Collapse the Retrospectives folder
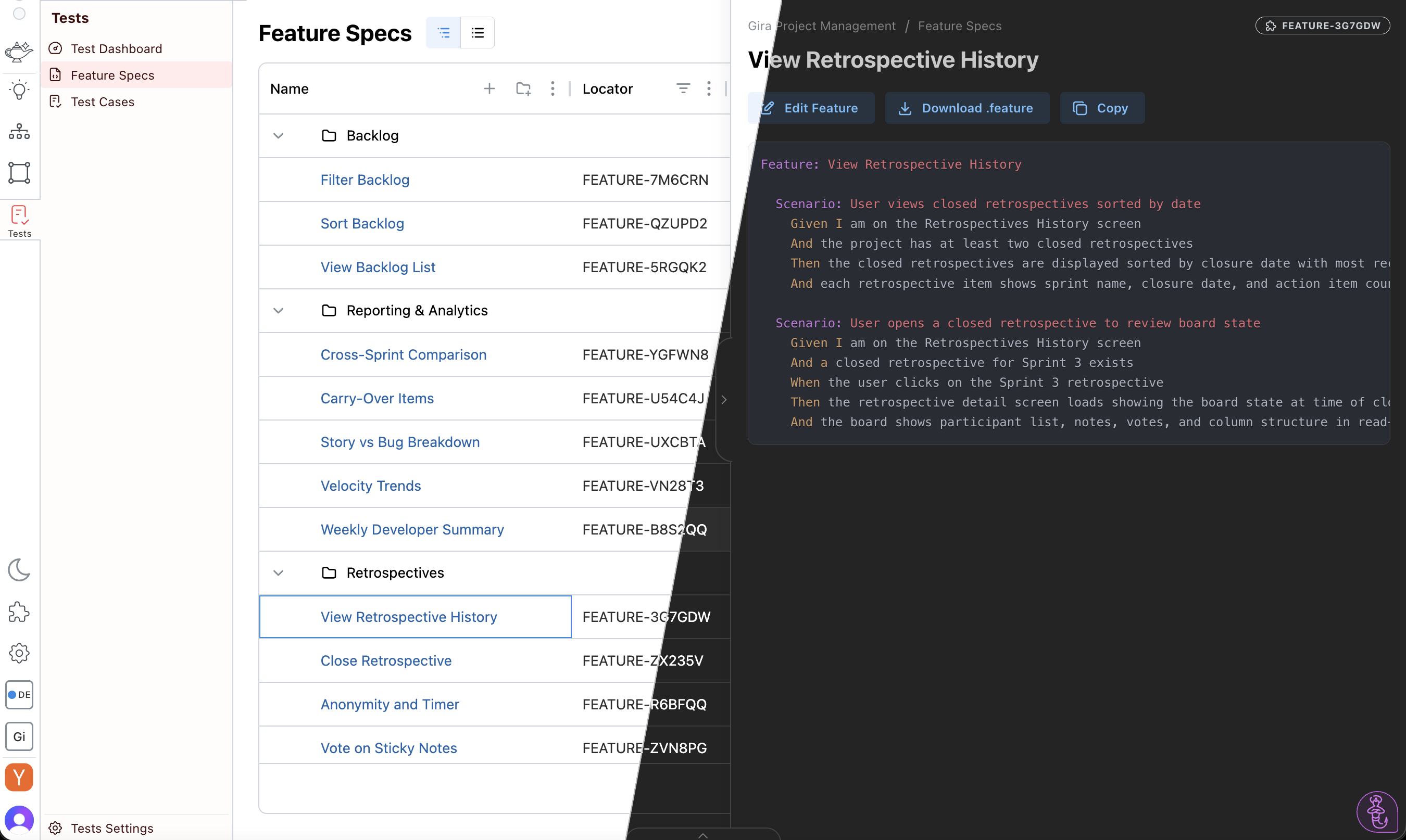Viewport: 1406px width, 840px height. (278, 573)
